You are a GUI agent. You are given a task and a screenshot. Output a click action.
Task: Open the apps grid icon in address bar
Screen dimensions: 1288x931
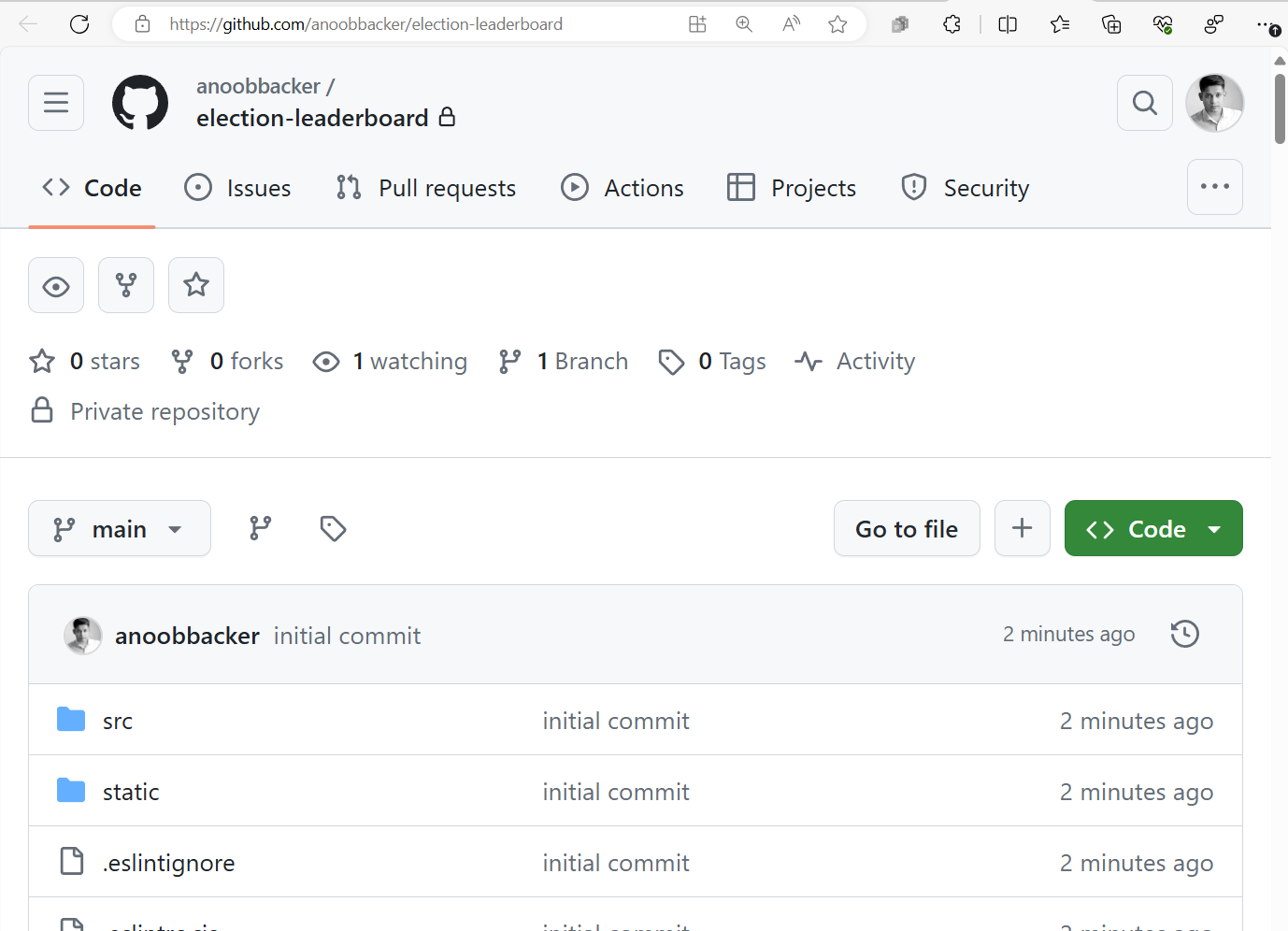[697, 24]
